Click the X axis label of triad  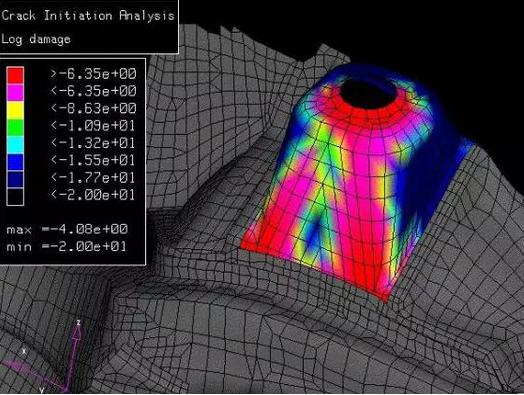[24, 351]
